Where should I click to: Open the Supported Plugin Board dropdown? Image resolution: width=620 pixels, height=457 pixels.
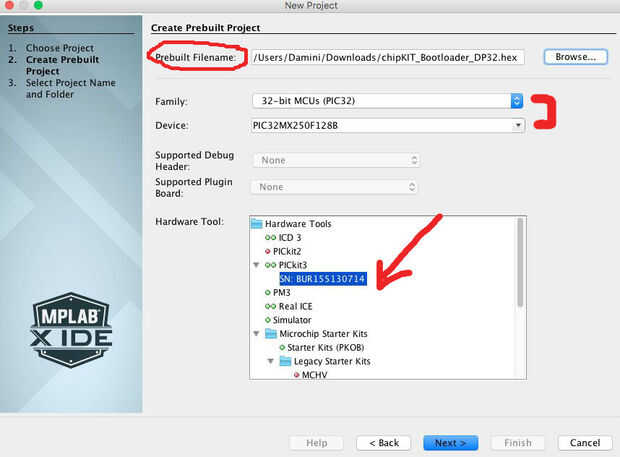334,187
